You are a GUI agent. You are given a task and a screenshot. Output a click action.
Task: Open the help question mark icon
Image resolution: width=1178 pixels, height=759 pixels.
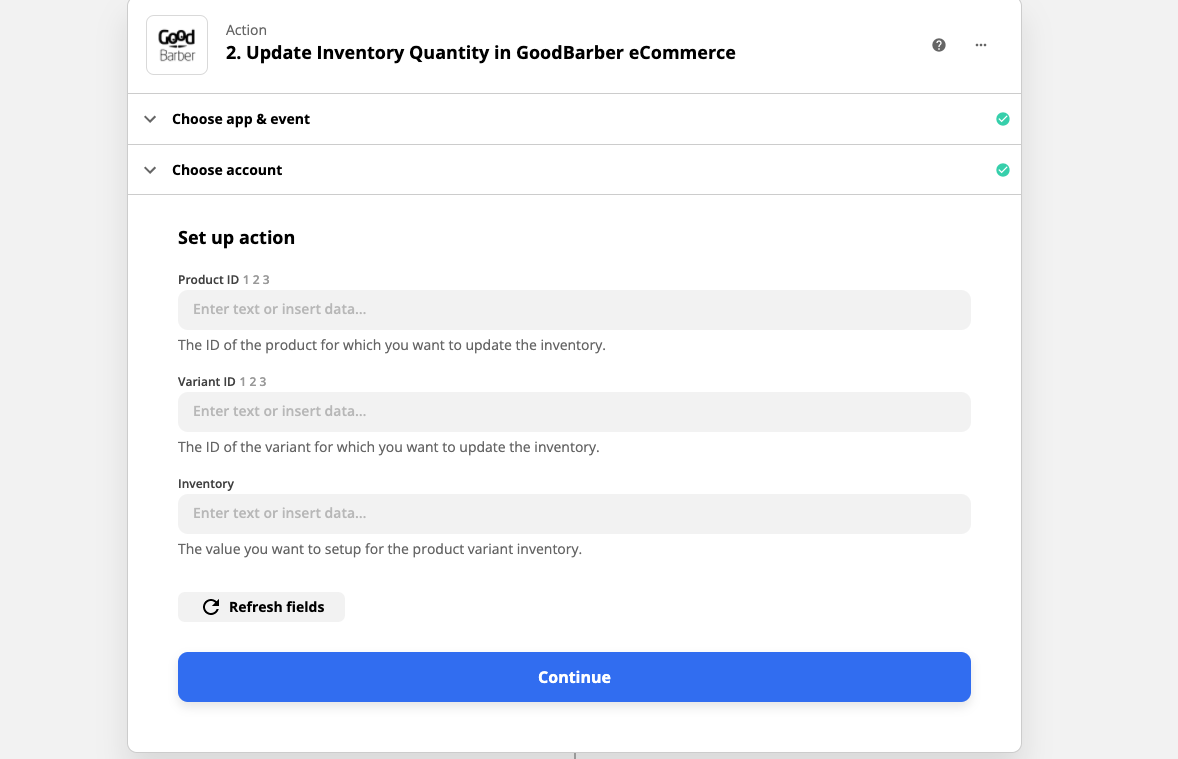pos(939,45)
